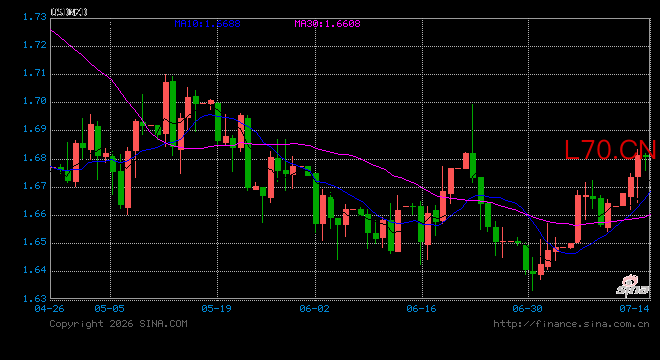The image size is (660, 360).
Task: Select the 1.67 price axis label
Action: pyautogui.click(x=35, y=186)
